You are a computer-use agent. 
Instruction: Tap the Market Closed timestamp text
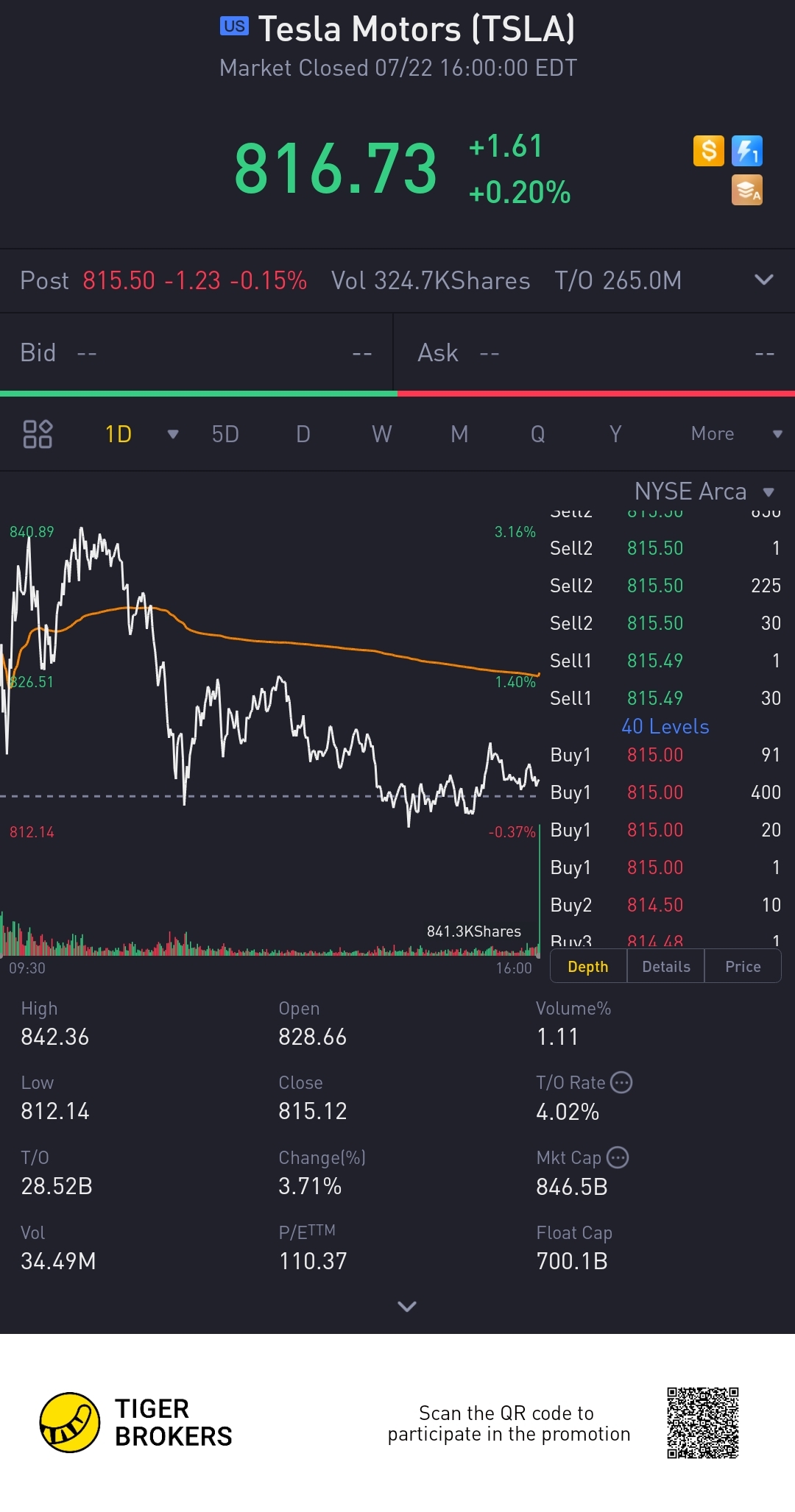click(x=398, y=68)
